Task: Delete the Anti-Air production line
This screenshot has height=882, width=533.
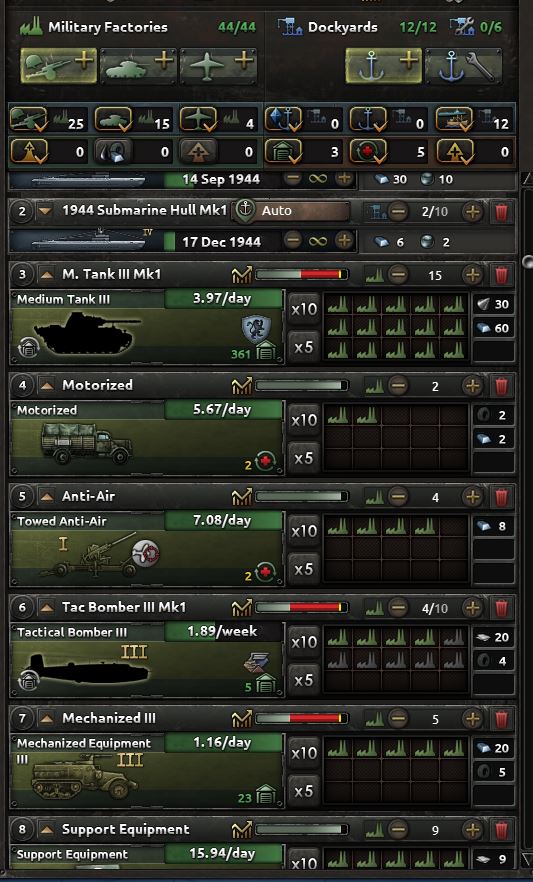Action: [501, 497]
